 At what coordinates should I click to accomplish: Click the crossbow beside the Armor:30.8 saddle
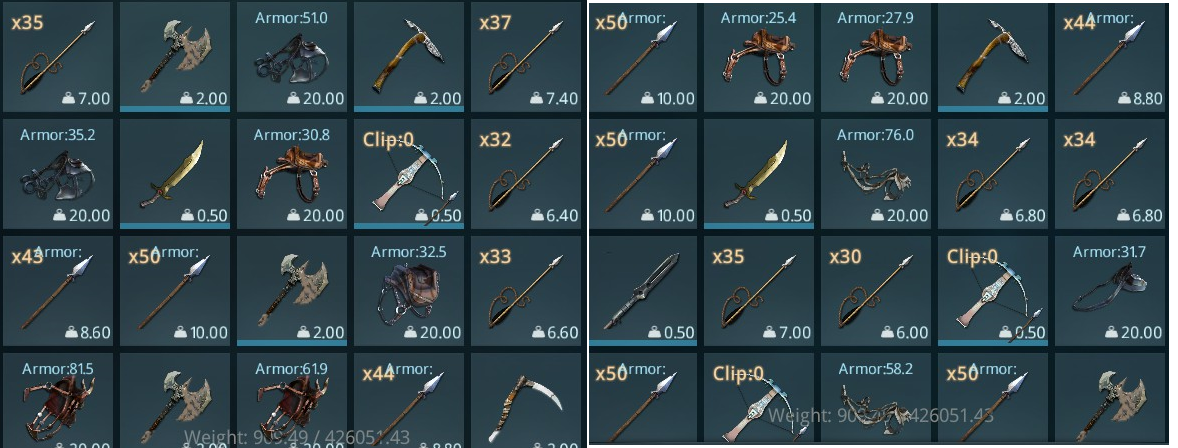[409, 174]
